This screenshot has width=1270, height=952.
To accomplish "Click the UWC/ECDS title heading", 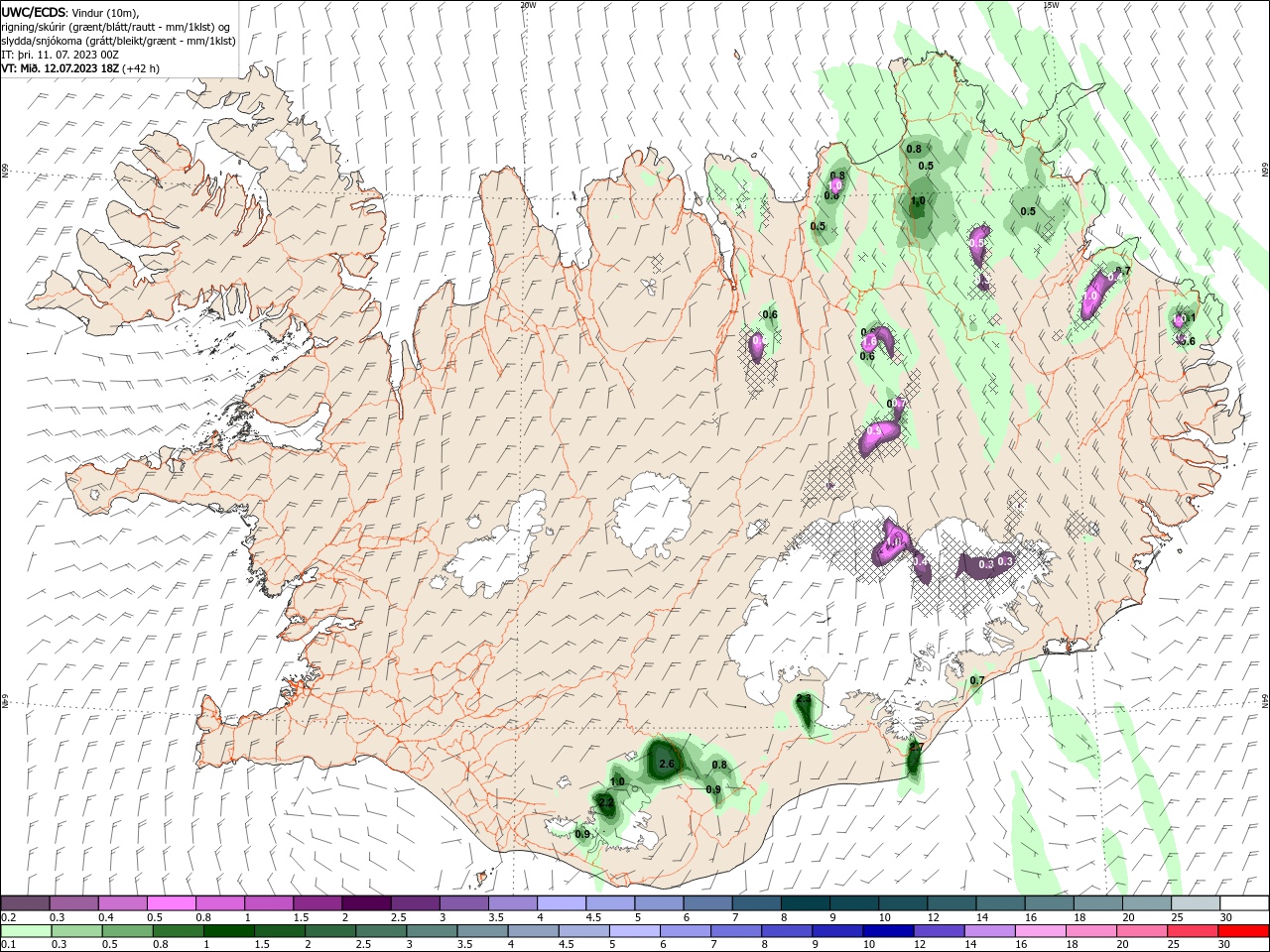I will click(34, 11).
